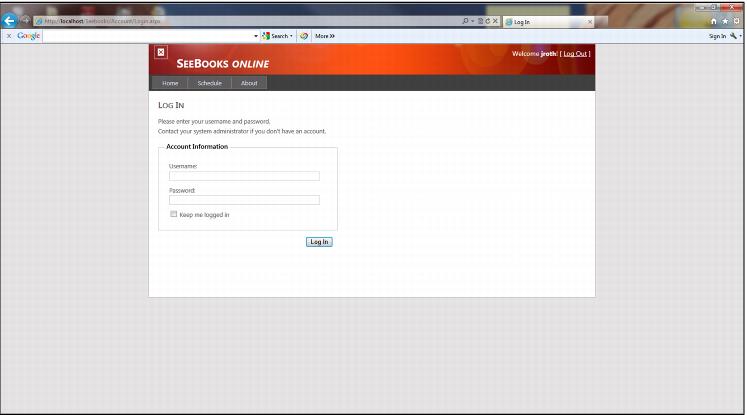Select the Log In browser tab
747x415 pixels.
pos(545,22)
